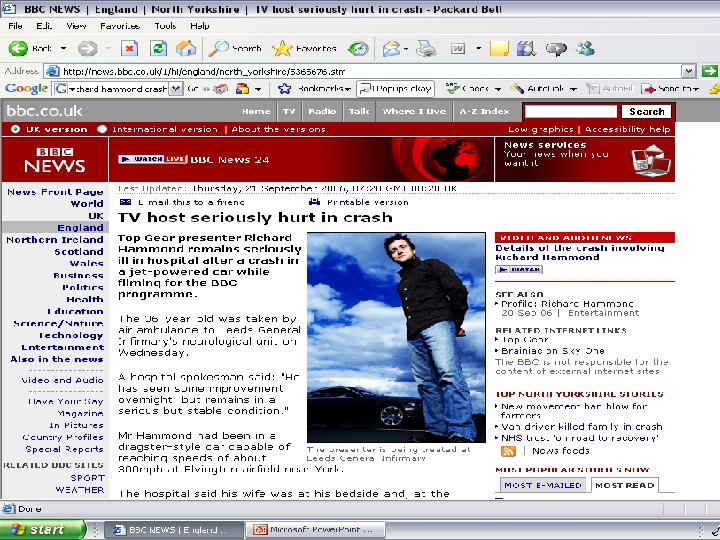Click the Stop loading icon
Screen dimensions: 720x540
click(129, 48)
